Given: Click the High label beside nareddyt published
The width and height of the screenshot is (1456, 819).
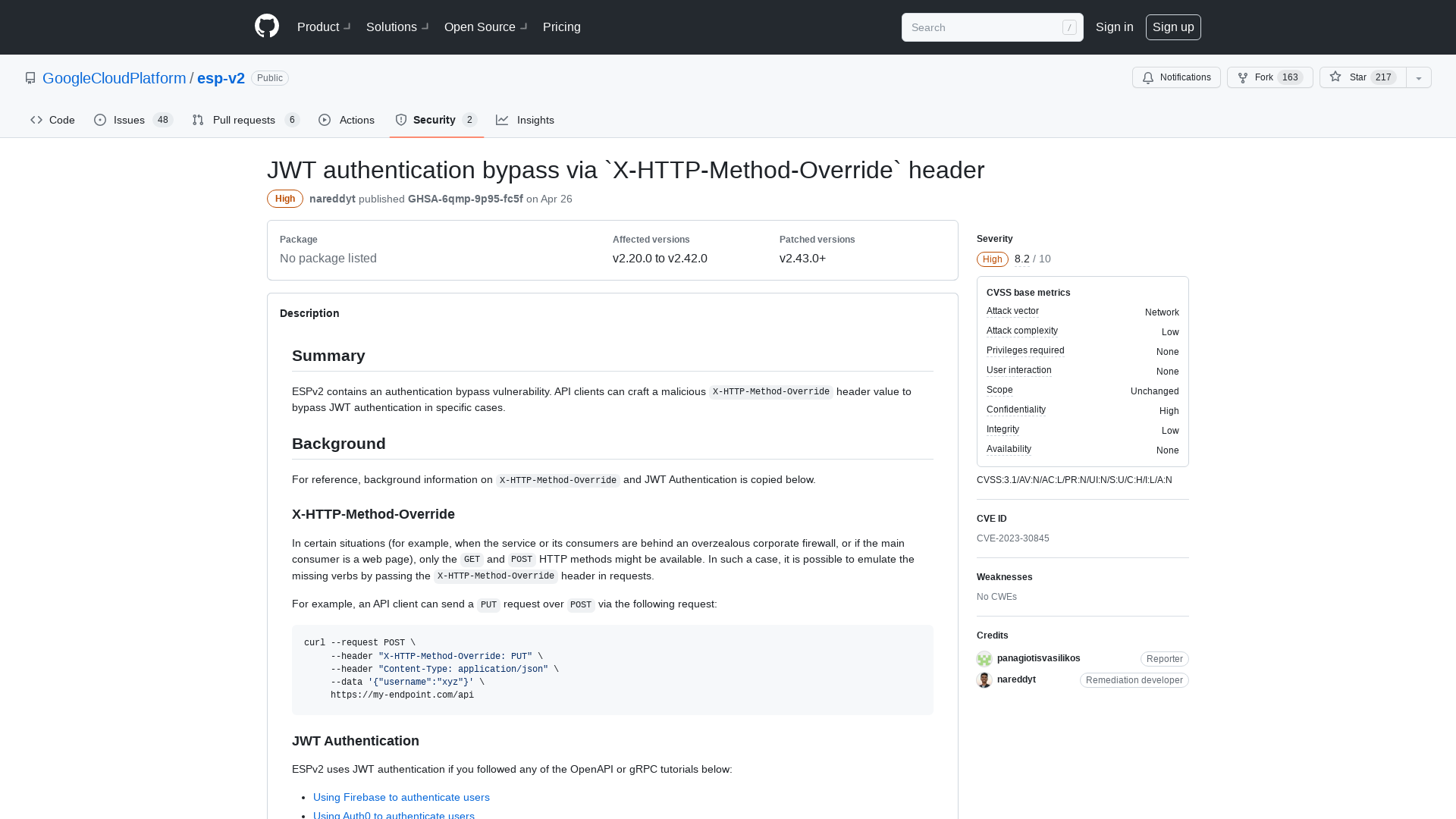Looking at the screenshot, I should point(285,199).
